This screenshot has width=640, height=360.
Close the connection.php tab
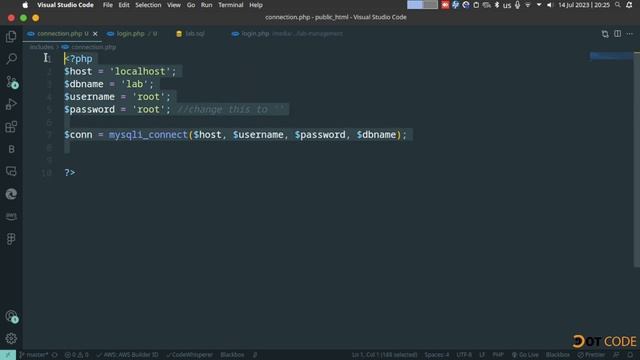95,34
